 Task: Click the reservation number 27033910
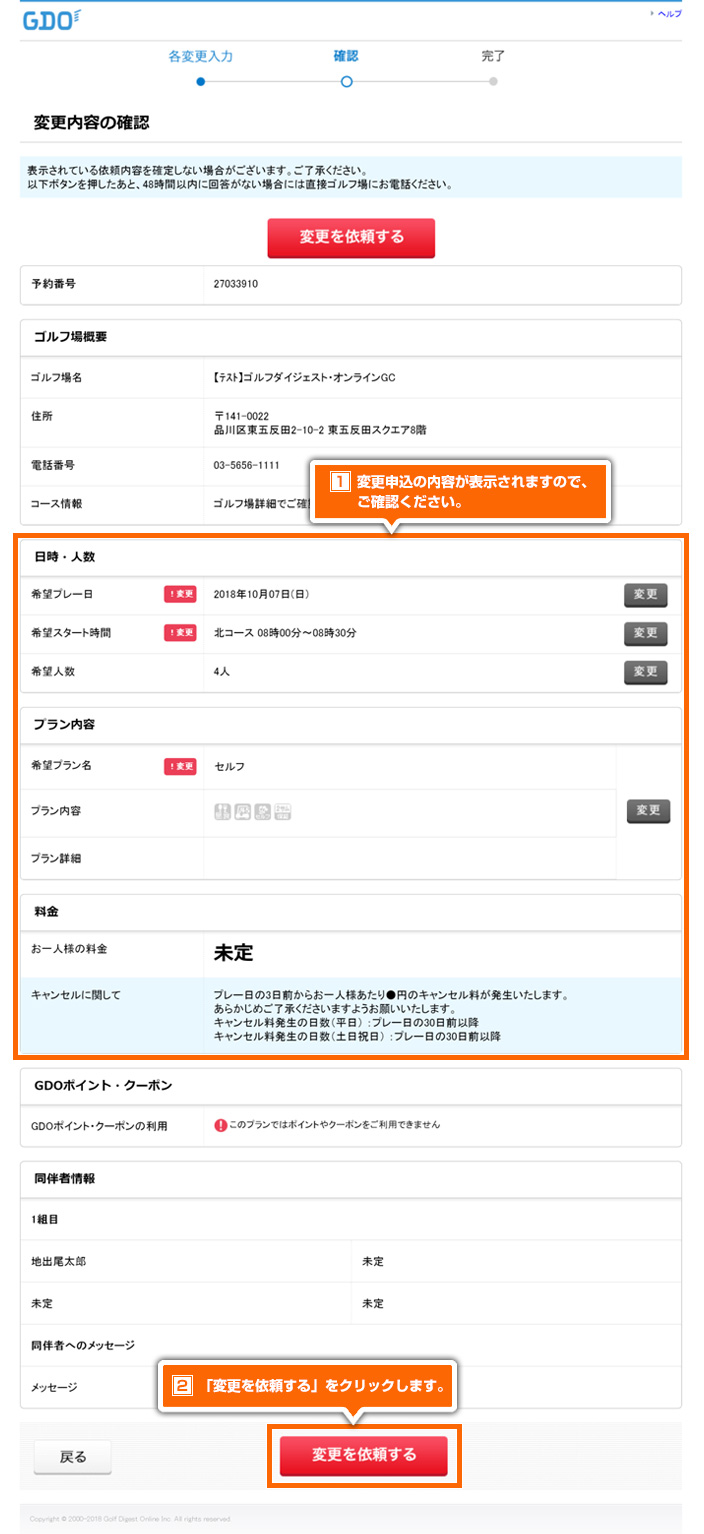236,284
